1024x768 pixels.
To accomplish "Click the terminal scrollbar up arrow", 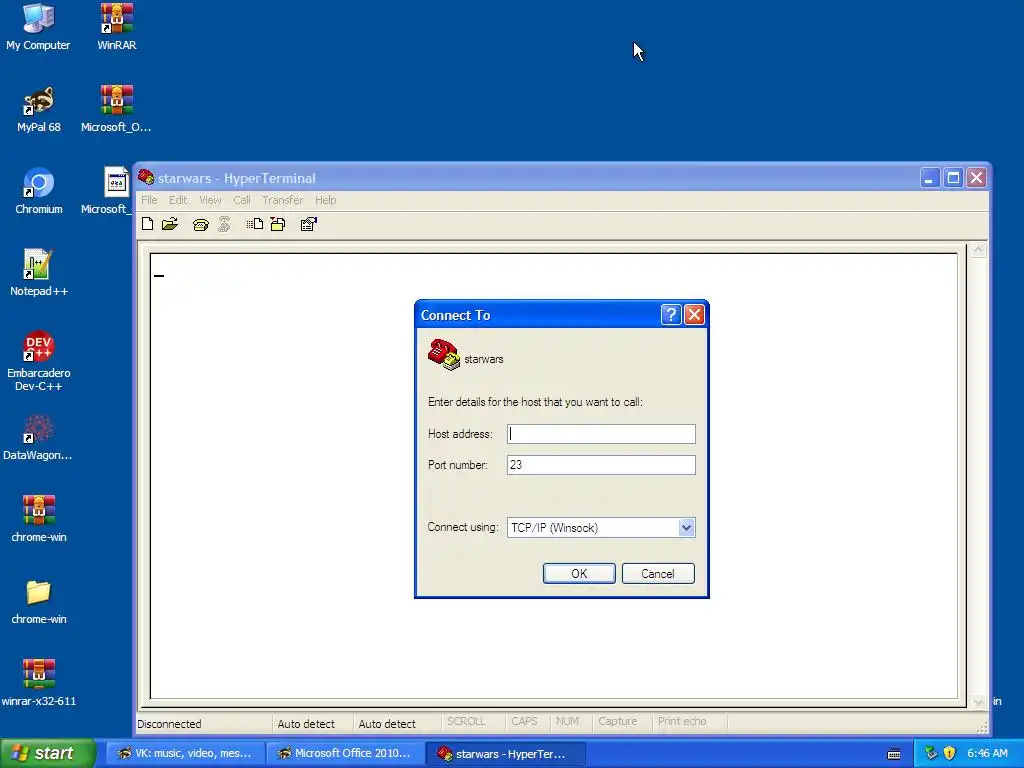I will coord(978,249).
